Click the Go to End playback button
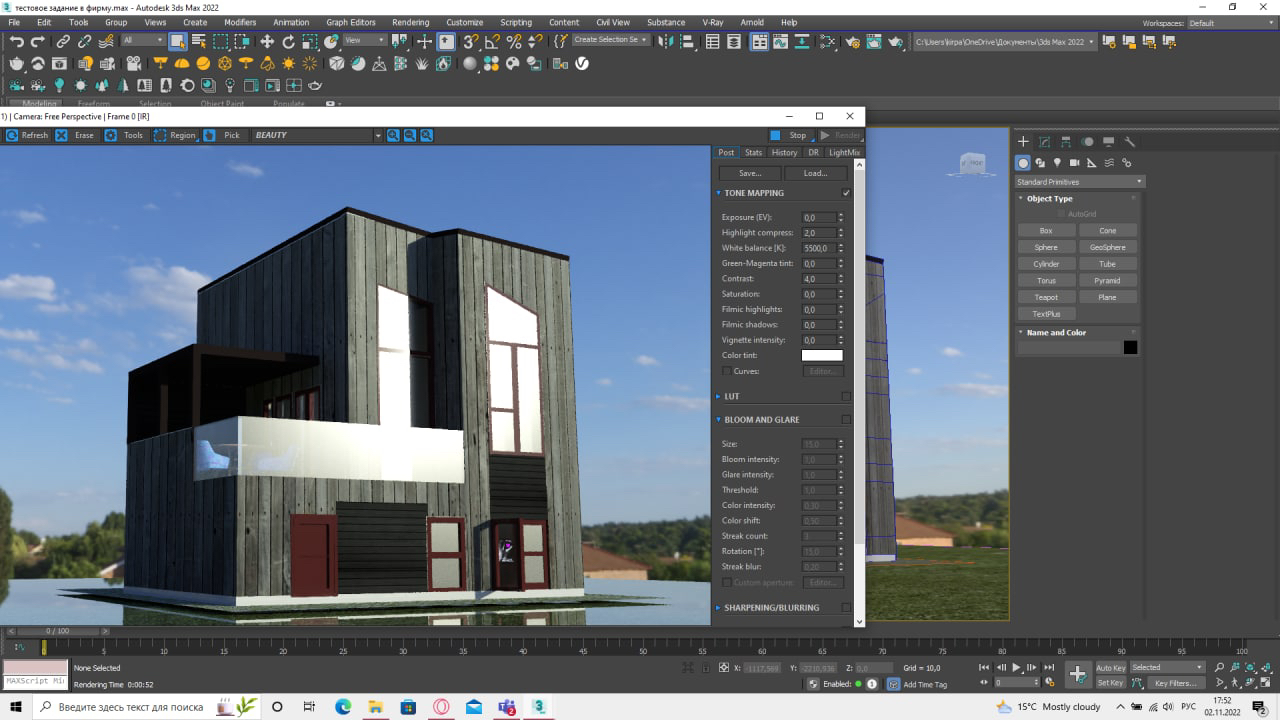Viewport: 1280px width, 720px height. (1048, 667)
